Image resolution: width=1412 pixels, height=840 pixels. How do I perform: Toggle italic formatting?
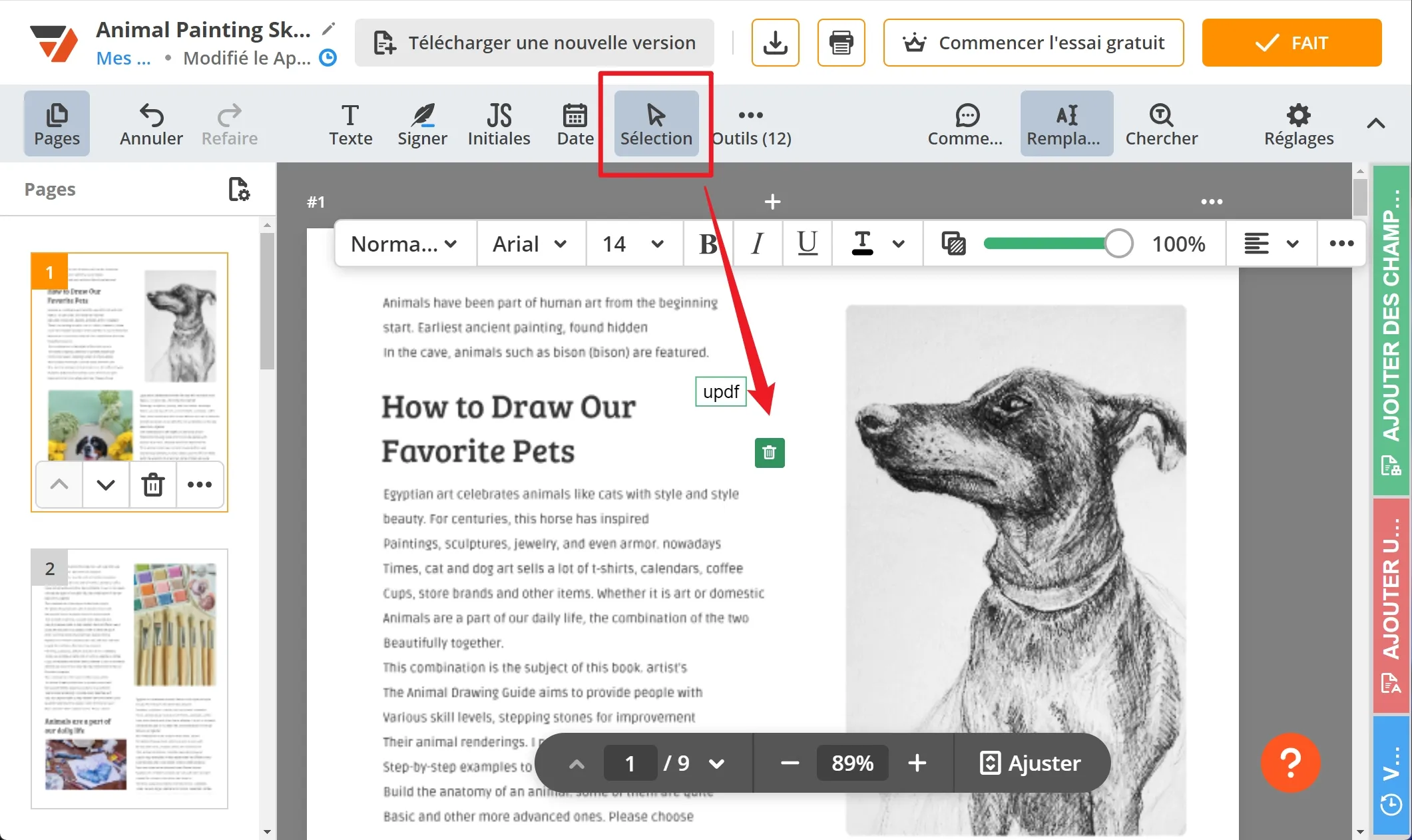coord(757,244)
